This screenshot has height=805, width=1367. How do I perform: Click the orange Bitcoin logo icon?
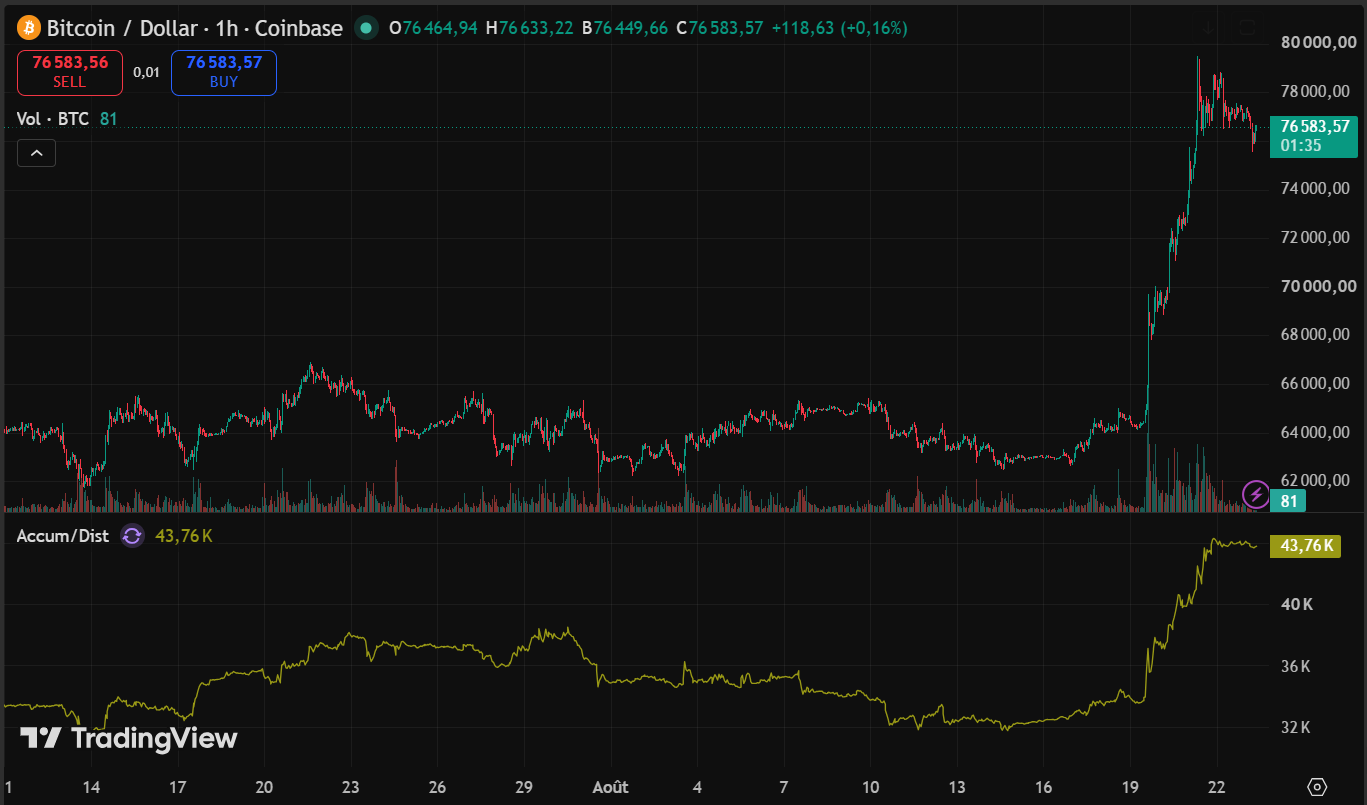click(x=28, y=28)
